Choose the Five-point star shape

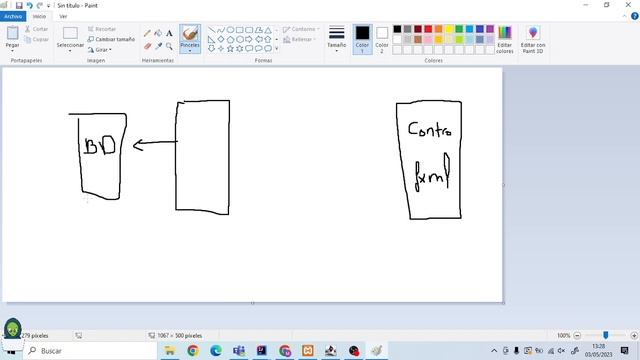coord(230,49)
